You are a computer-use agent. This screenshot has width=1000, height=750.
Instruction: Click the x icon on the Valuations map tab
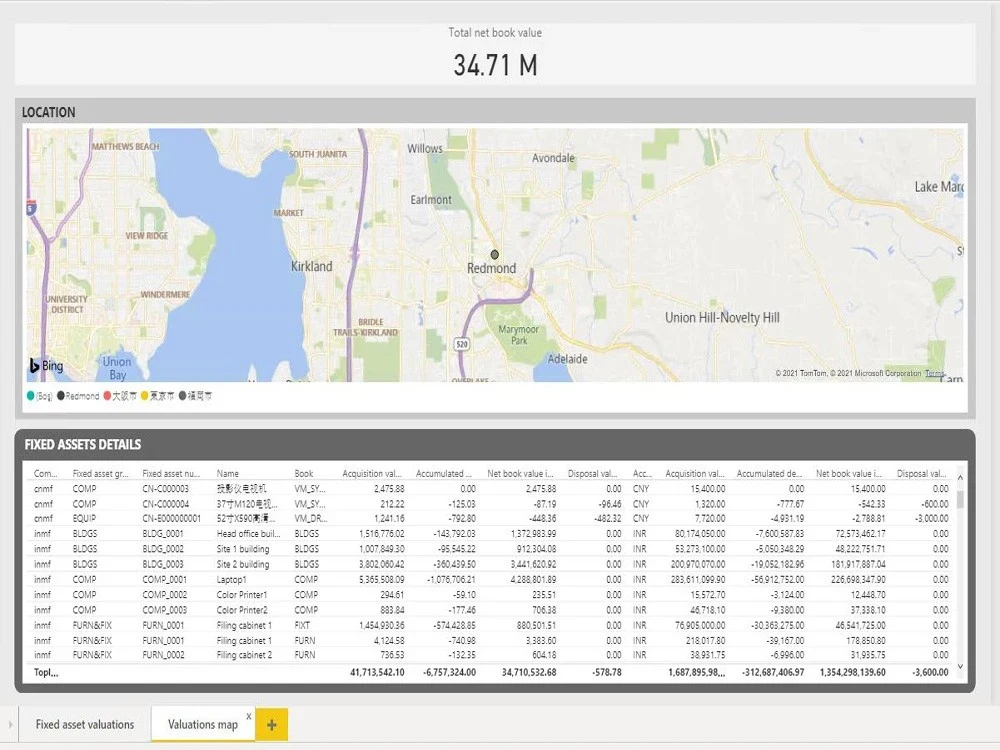click(248, 716)
